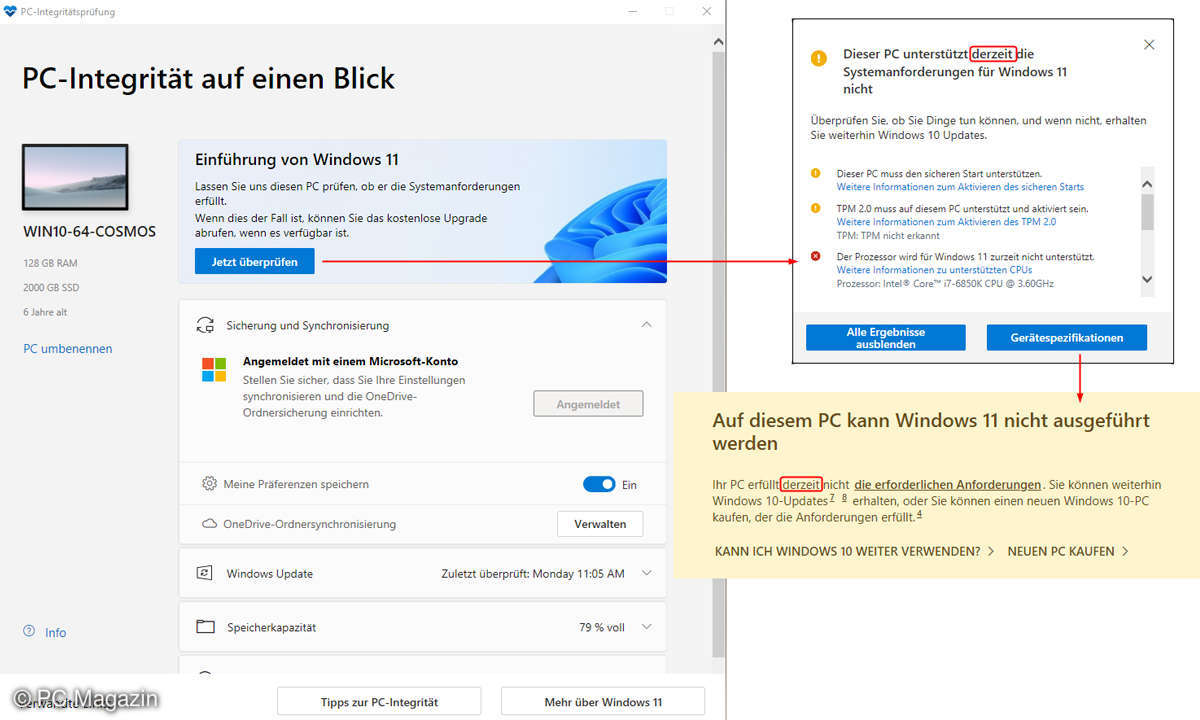The image size is (1200, 720).
Task: Click the main window scrollbar up arrow
Action: 718,43
